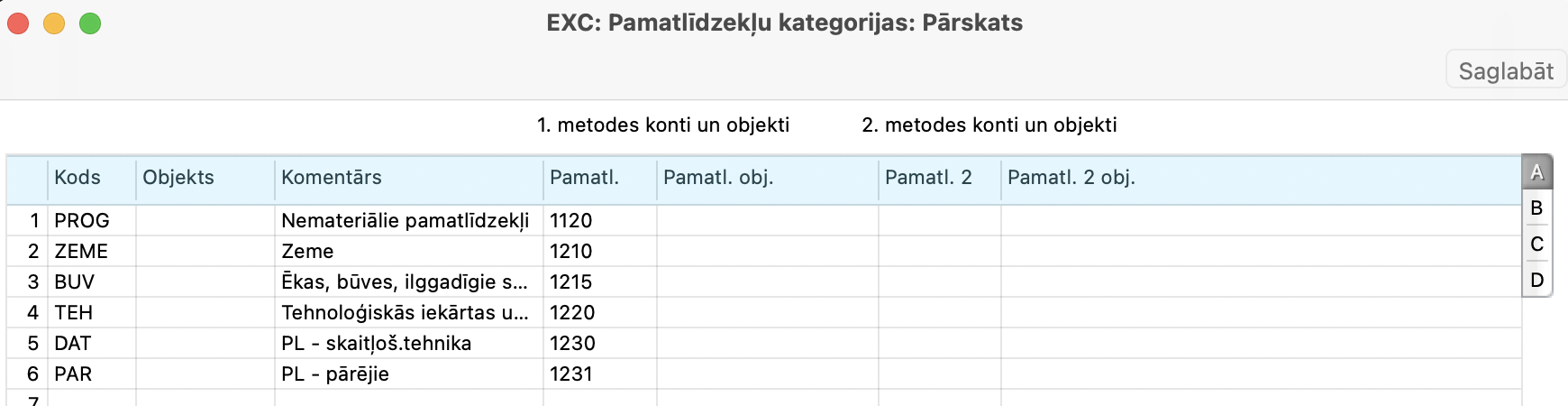
Task: Click account 1220 in Pamatl. column
Action: 598,313
